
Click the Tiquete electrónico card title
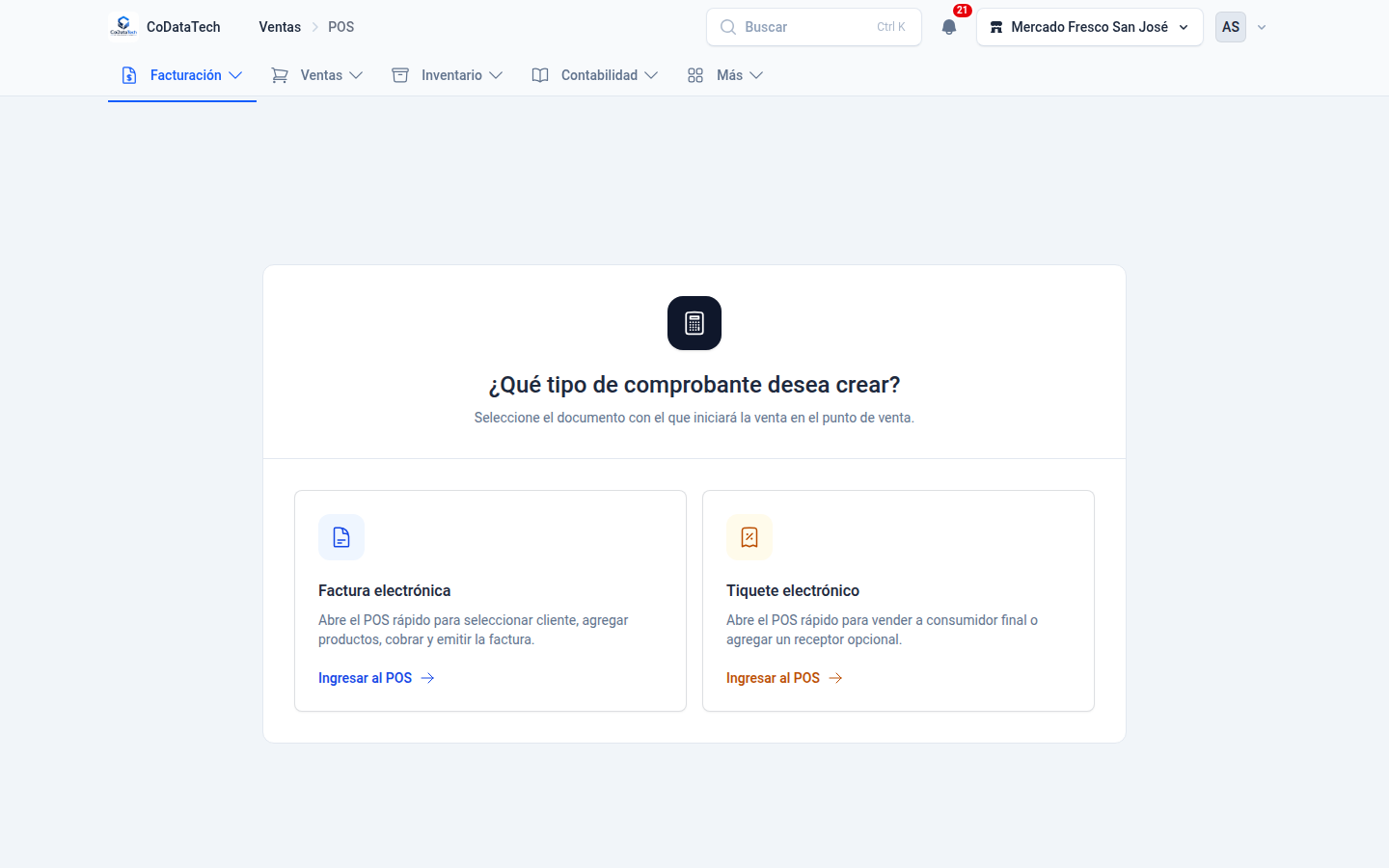tap(793, 590)
